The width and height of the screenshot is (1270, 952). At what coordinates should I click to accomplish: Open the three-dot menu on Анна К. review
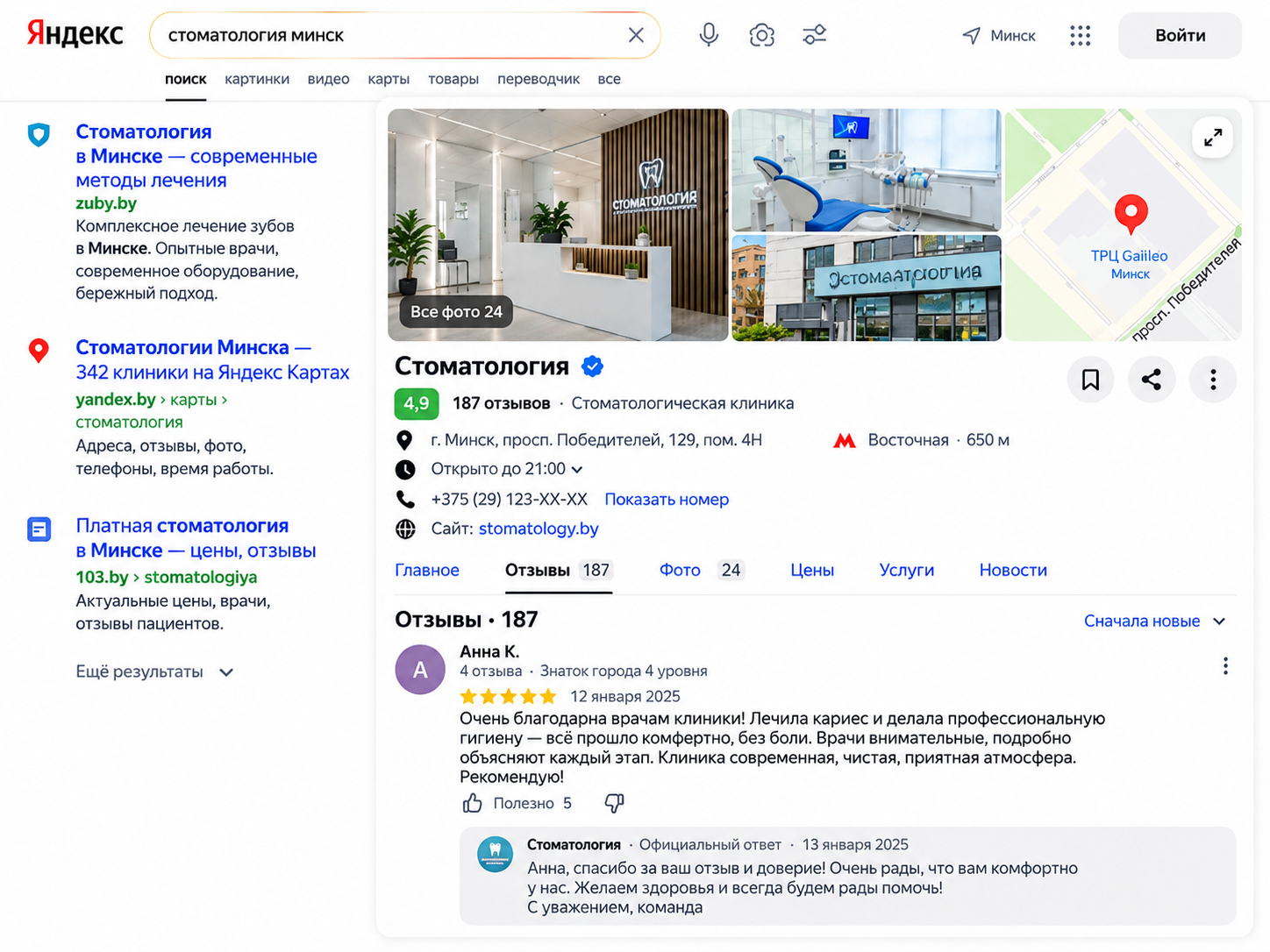click(1225, 666)
